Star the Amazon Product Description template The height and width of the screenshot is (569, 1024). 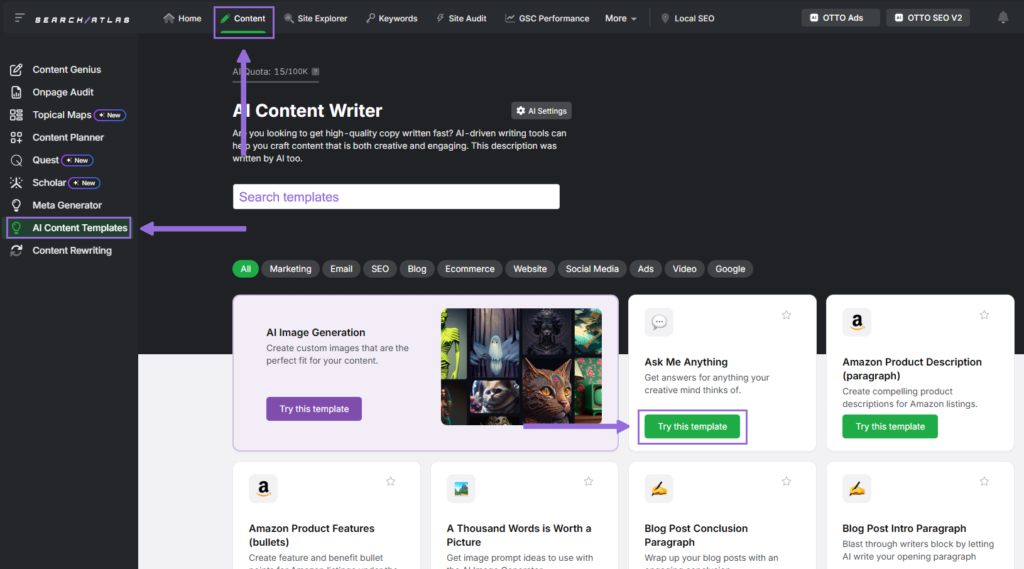[x=984, y=315]
